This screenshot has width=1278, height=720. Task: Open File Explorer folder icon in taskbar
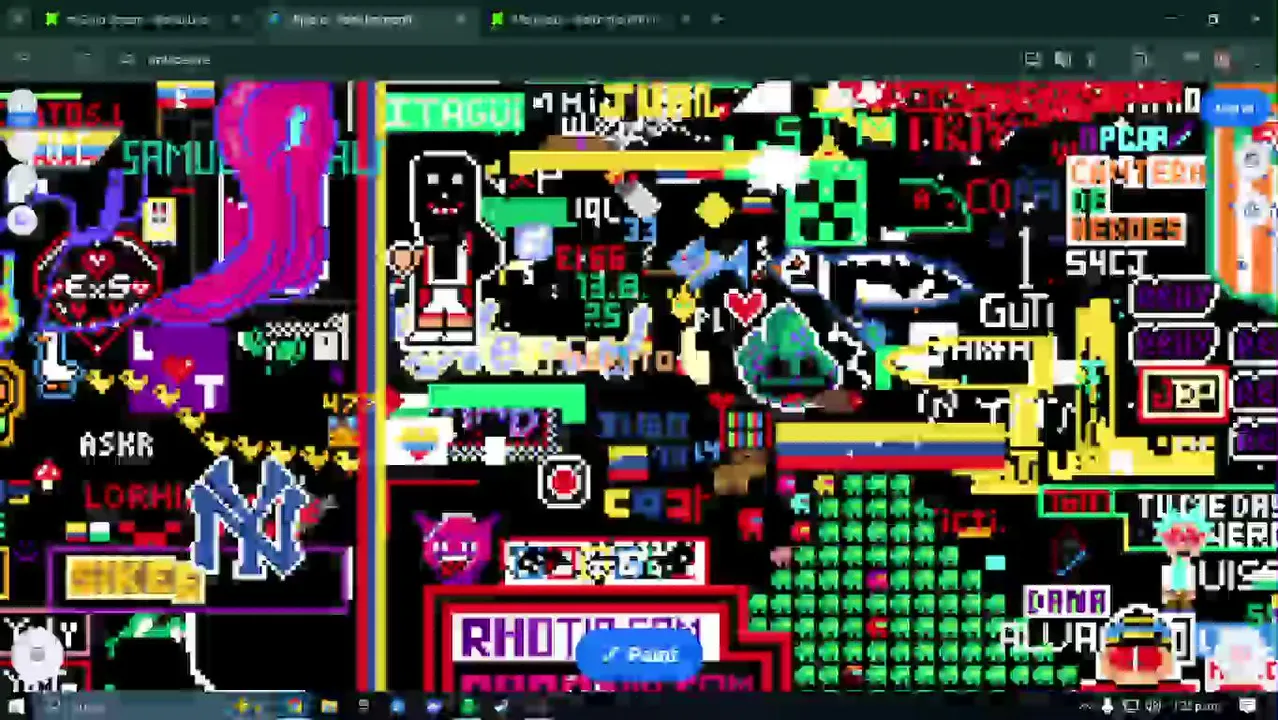coord(329,707)
